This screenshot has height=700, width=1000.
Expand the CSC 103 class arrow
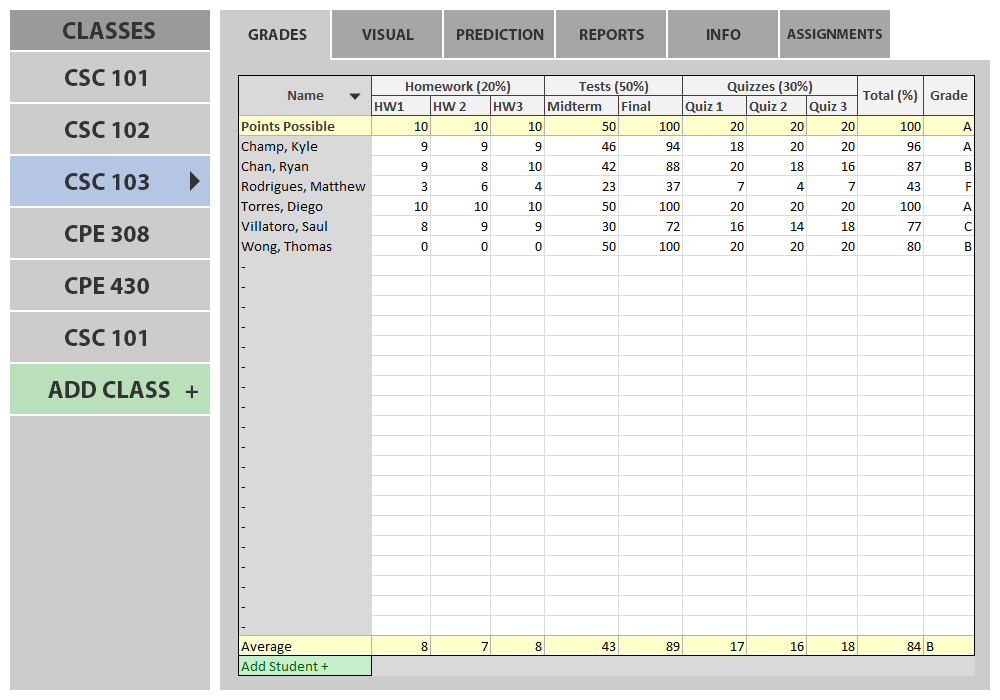pos(195,181)
